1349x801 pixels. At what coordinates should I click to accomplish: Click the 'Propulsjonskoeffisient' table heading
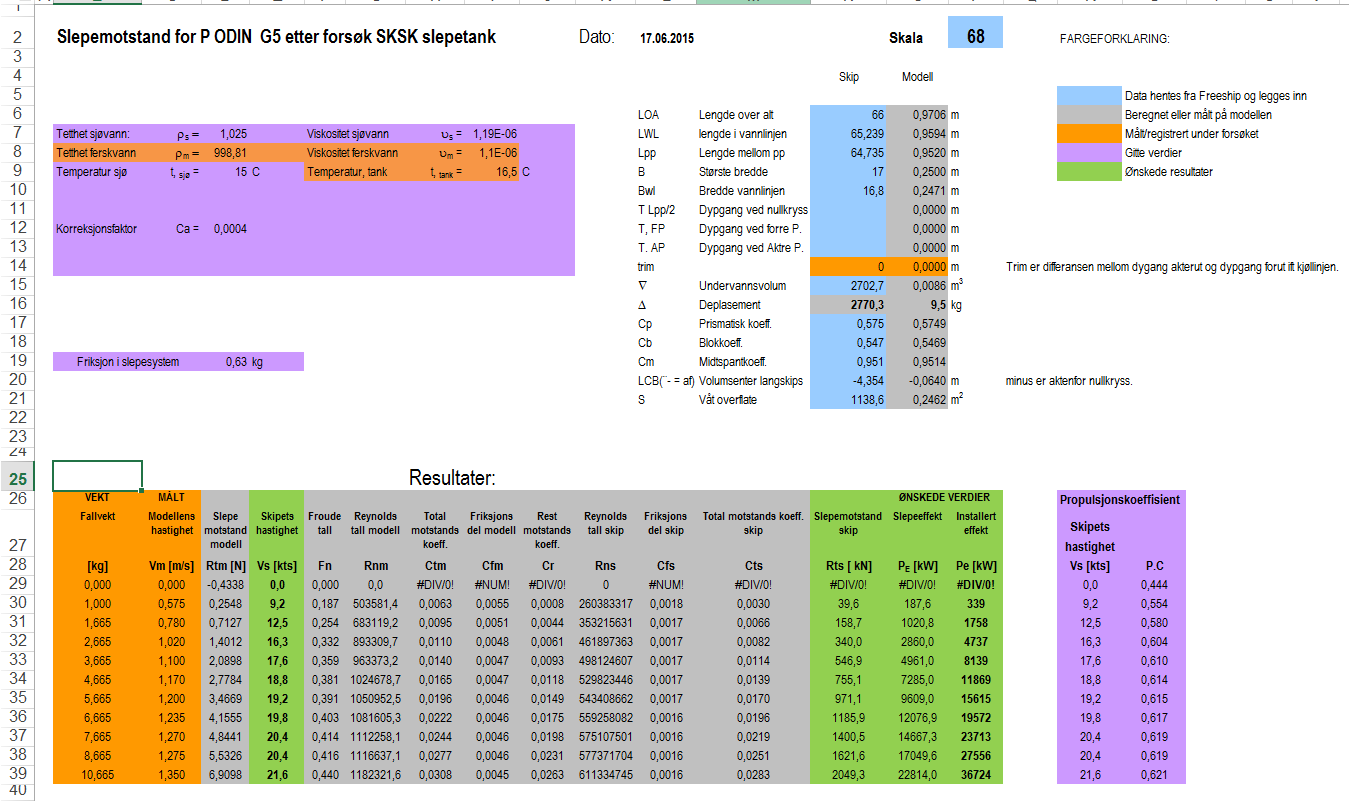point(1119,499)
